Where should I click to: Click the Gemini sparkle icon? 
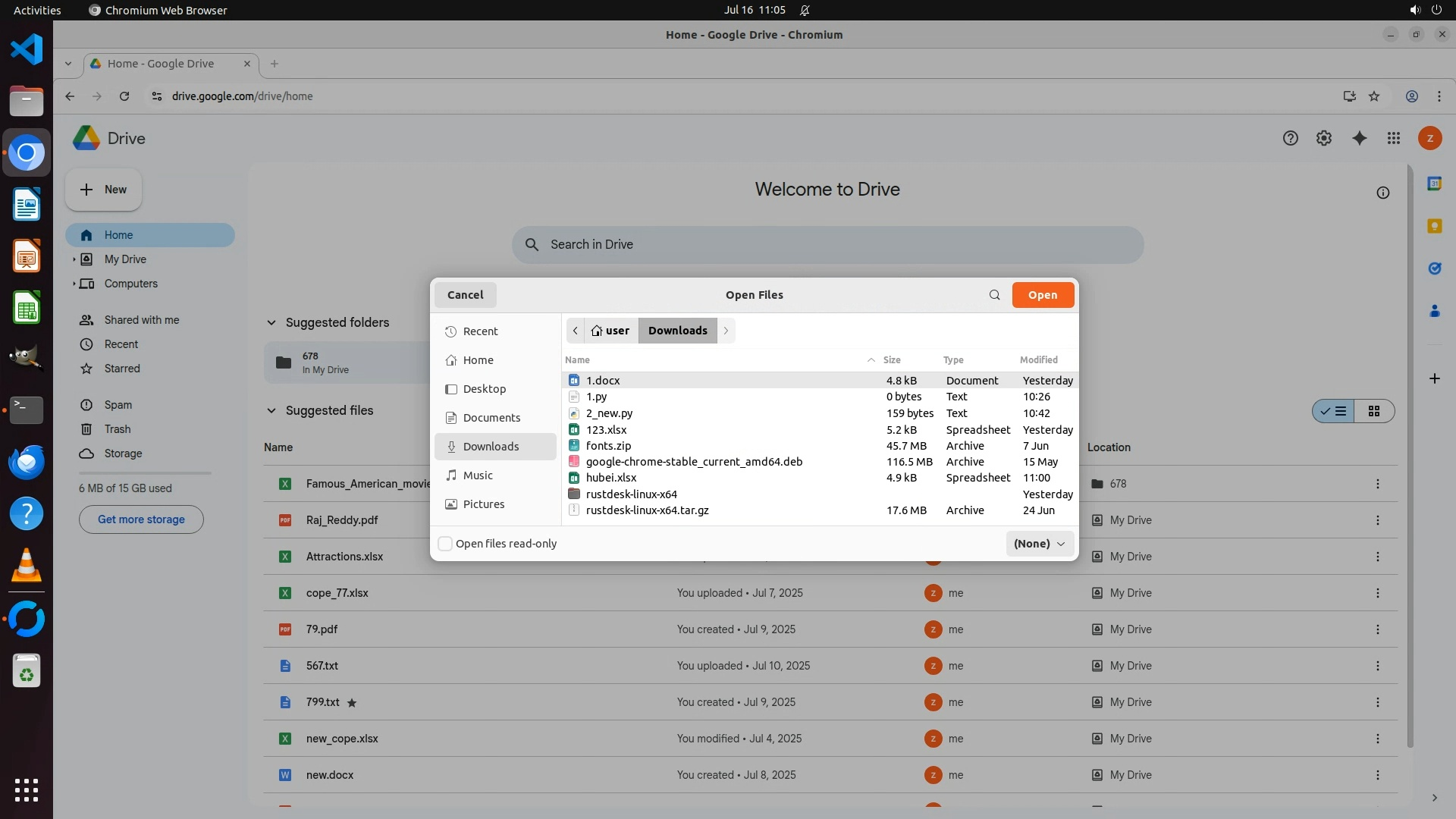[1359, 138]
